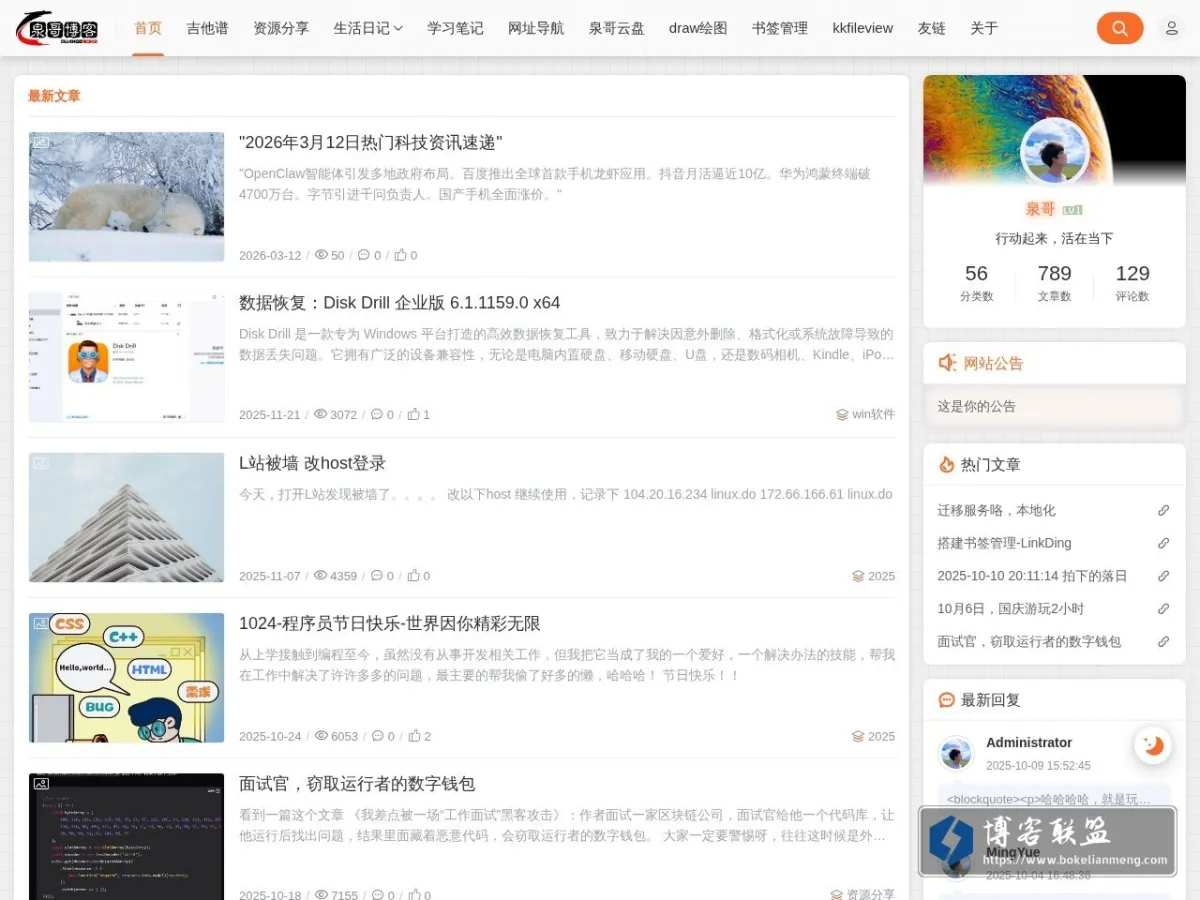Open article 数据恢复：Disk Drill 企业版
Viewport: 1200px width, 900px height.
pos(400,303)
